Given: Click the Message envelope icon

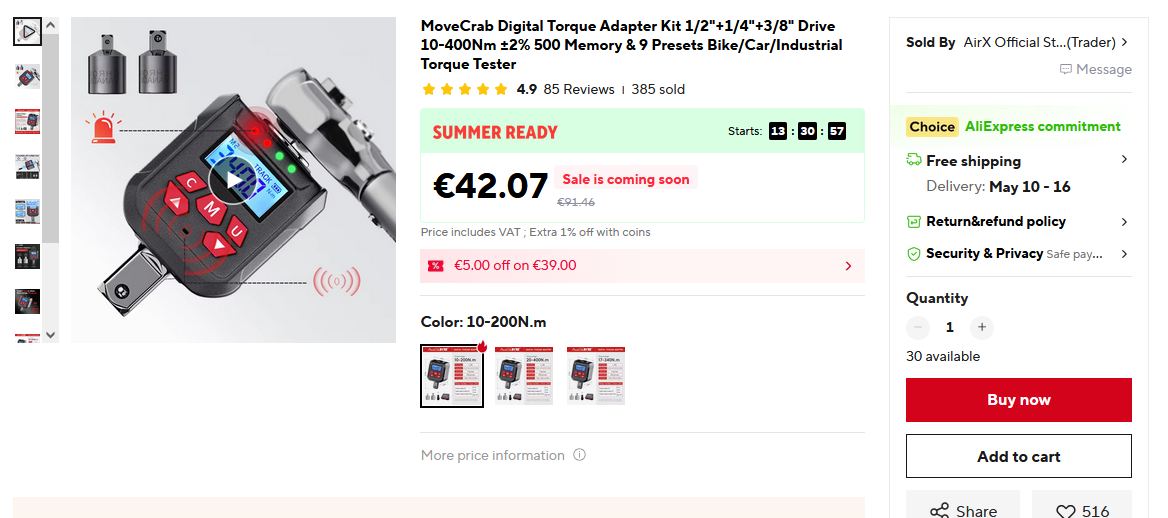Looking at the screenshot, I should click(1066, 69).
